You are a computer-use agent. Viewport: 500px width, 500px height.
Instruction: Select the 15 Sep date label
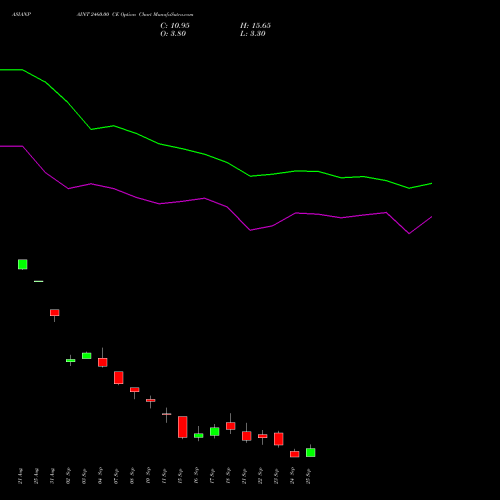(181, 476)
